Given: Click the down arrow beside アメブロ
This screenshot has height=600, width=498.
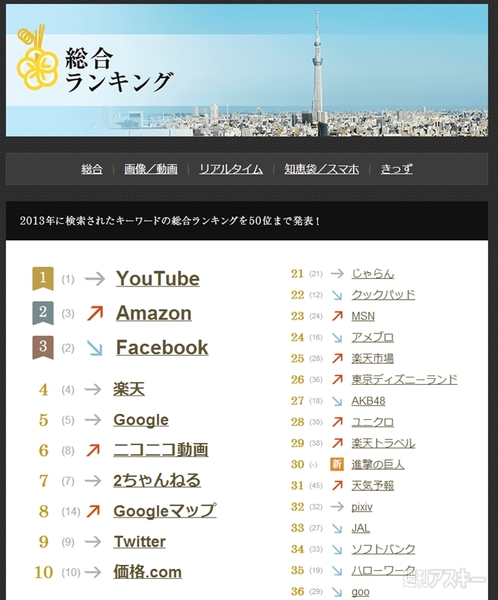Looking at the screenshot, I should click(337, 337).
